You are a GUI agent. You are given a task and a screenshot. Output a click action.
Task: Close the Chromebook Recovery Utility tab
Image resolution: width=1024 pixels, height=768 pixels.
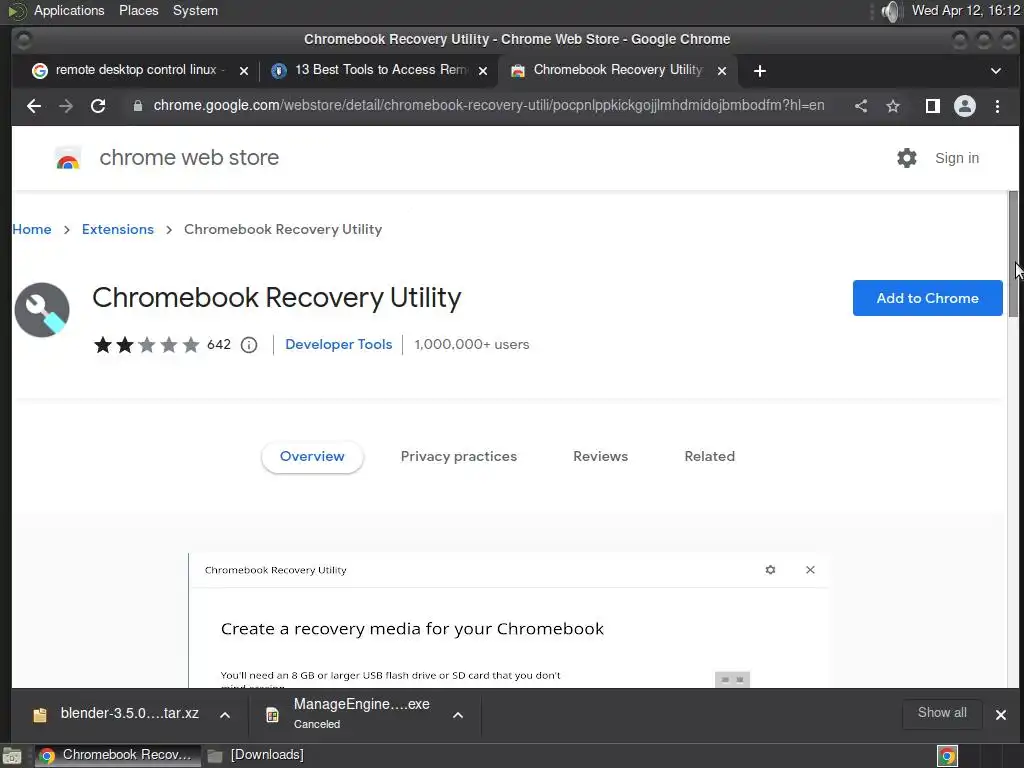point(722,71)
